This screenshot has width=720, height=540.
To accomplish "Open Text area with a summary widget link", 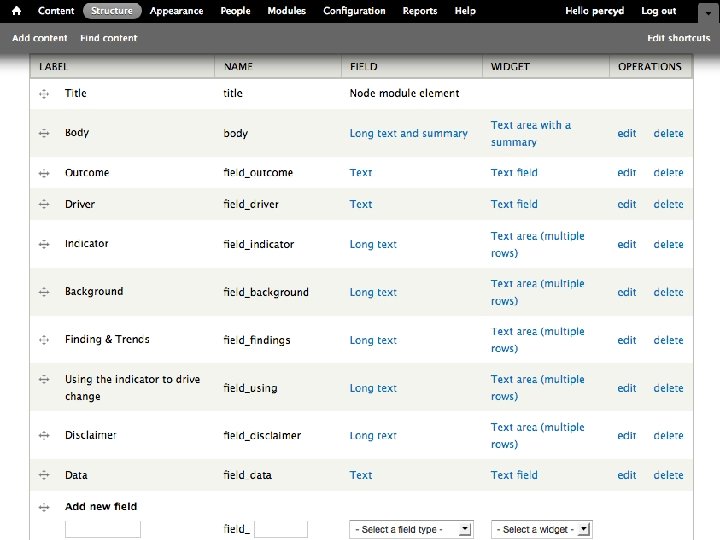I will 531,134.
